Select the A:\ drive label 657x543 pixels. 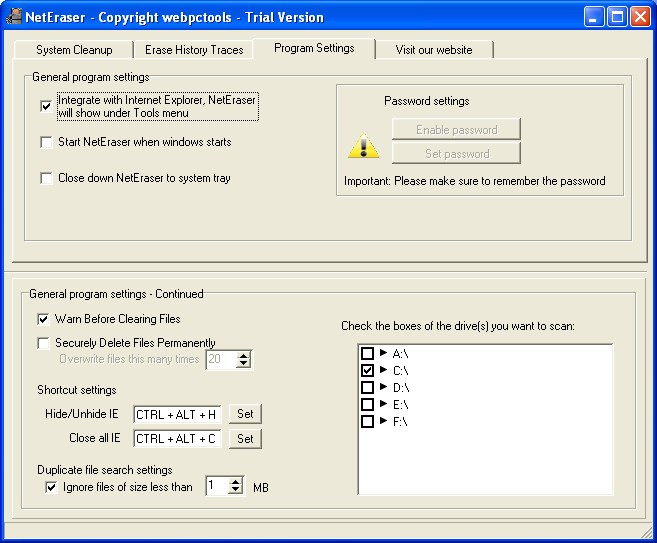click(401, 354)
